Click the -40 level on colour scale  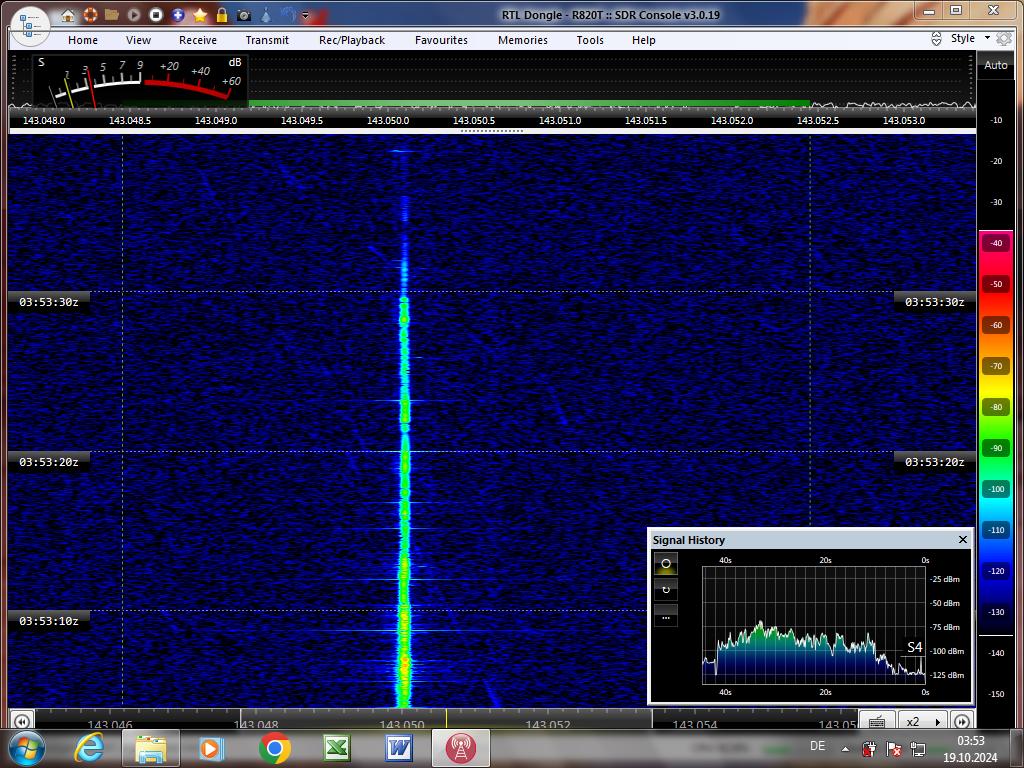point(996,243)
